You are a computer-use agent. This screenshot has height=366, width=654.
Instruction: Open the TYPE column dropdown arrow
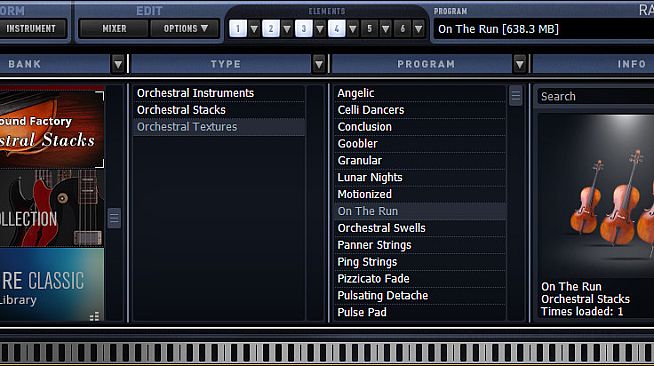(319, 64)
